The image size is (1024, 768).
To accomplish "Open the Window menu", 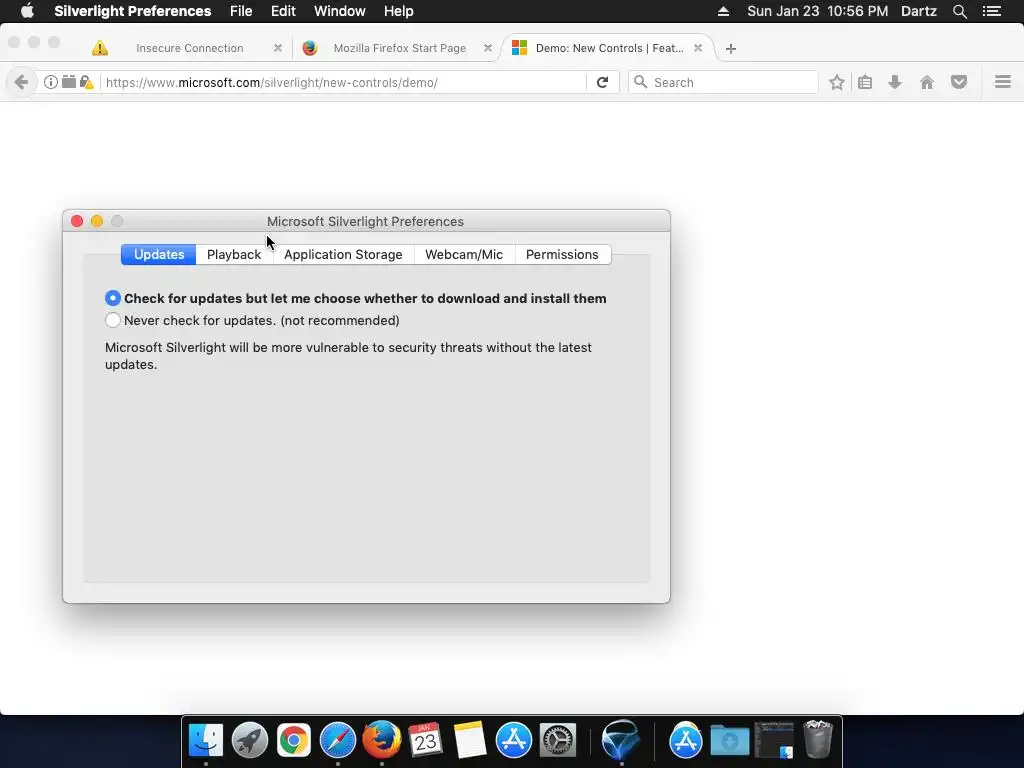I will (340, 11).
